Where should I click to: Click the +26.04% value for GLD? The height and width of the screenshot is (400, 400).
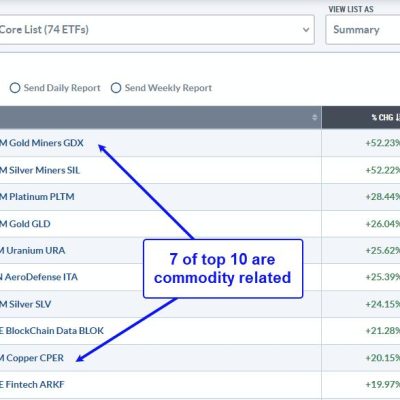tap(383, 224)
